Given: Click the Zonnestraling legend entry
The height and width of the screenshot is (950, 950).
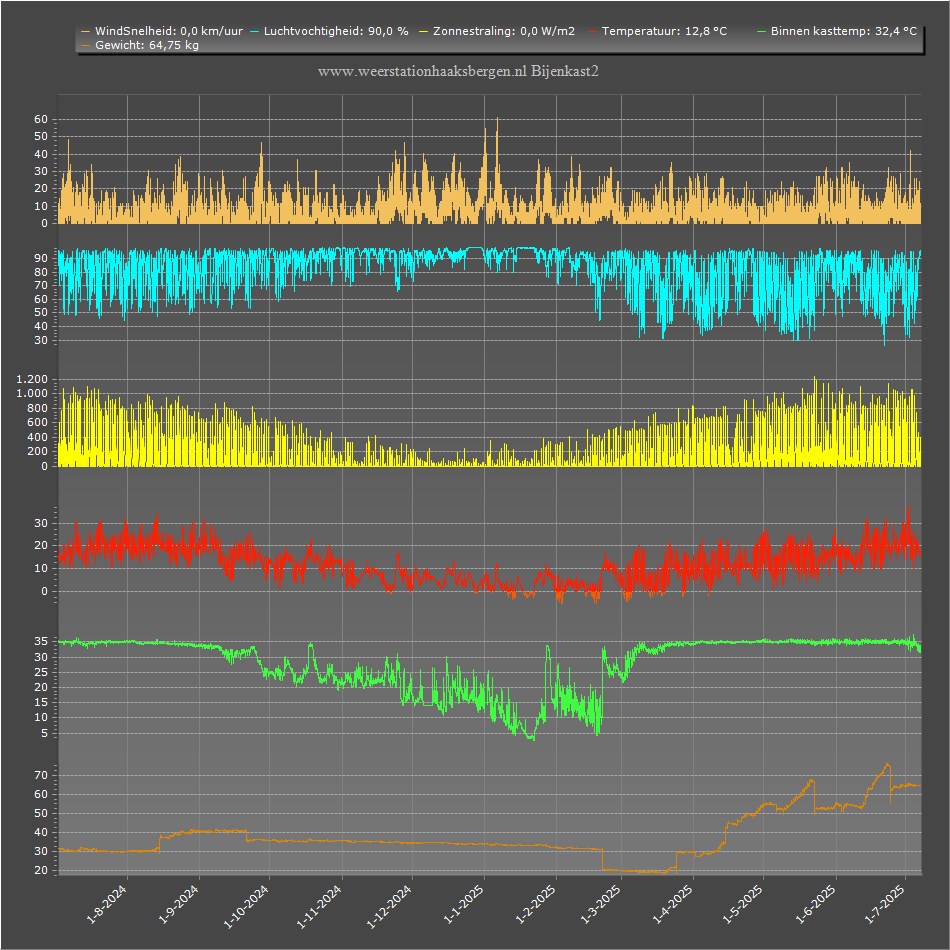Looking at the screenshot, I should [497, 31].
